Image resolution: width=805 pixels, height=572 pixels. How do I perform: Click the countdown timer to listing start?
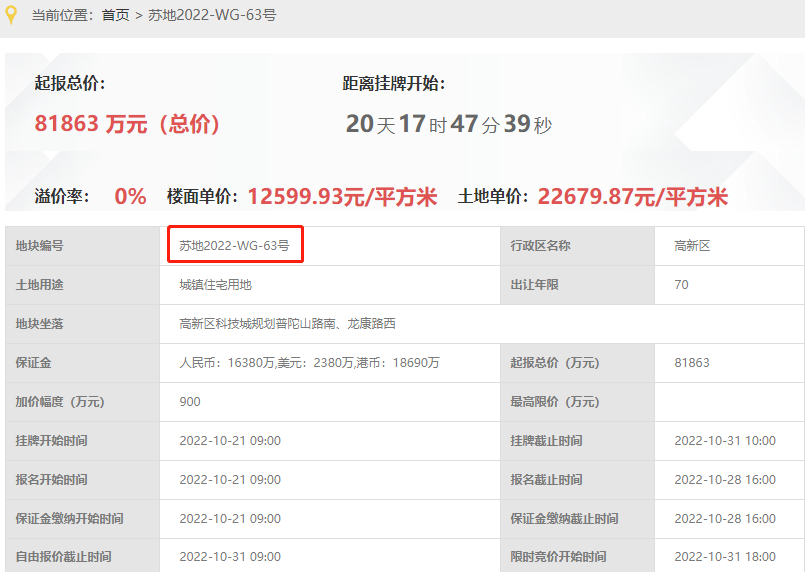click(x=448, y=124)
